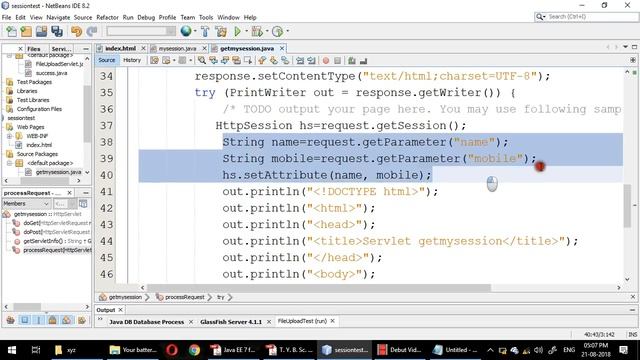Open Run Project dropdown arrow
Viewport: 640px width, 360px height.
pyautogui.click(x=246, y=31)
